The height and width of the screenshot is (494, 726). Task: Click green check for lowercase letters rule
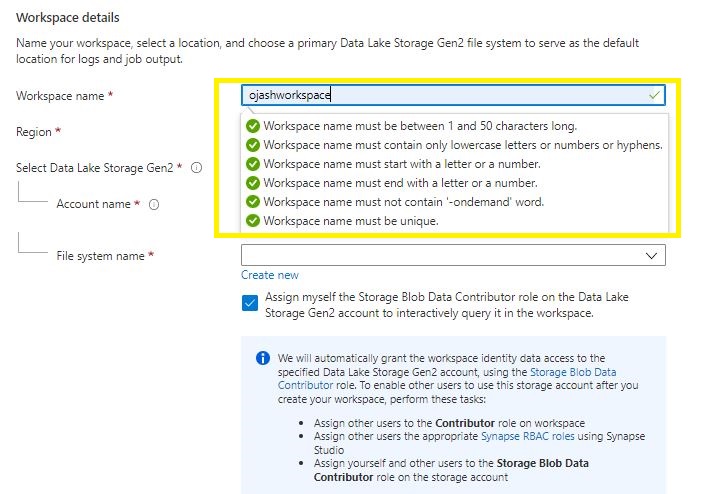pos(253,145)
